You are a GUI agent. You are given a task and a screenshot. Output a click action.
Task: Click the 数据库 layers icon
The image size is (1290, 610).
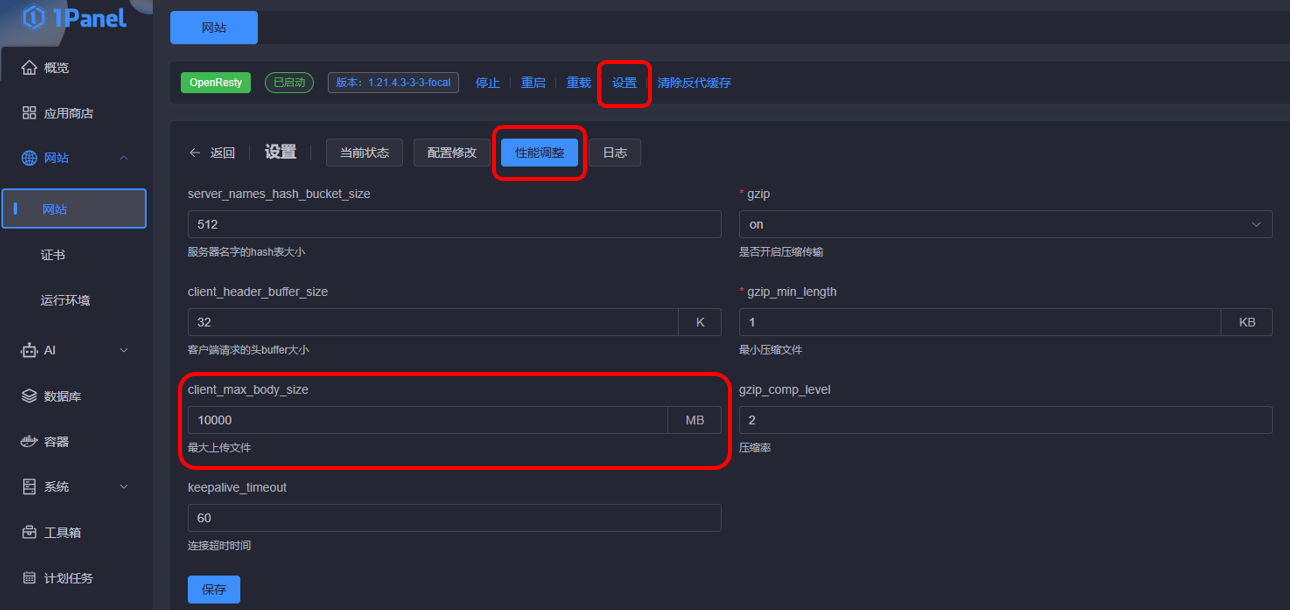29,396
